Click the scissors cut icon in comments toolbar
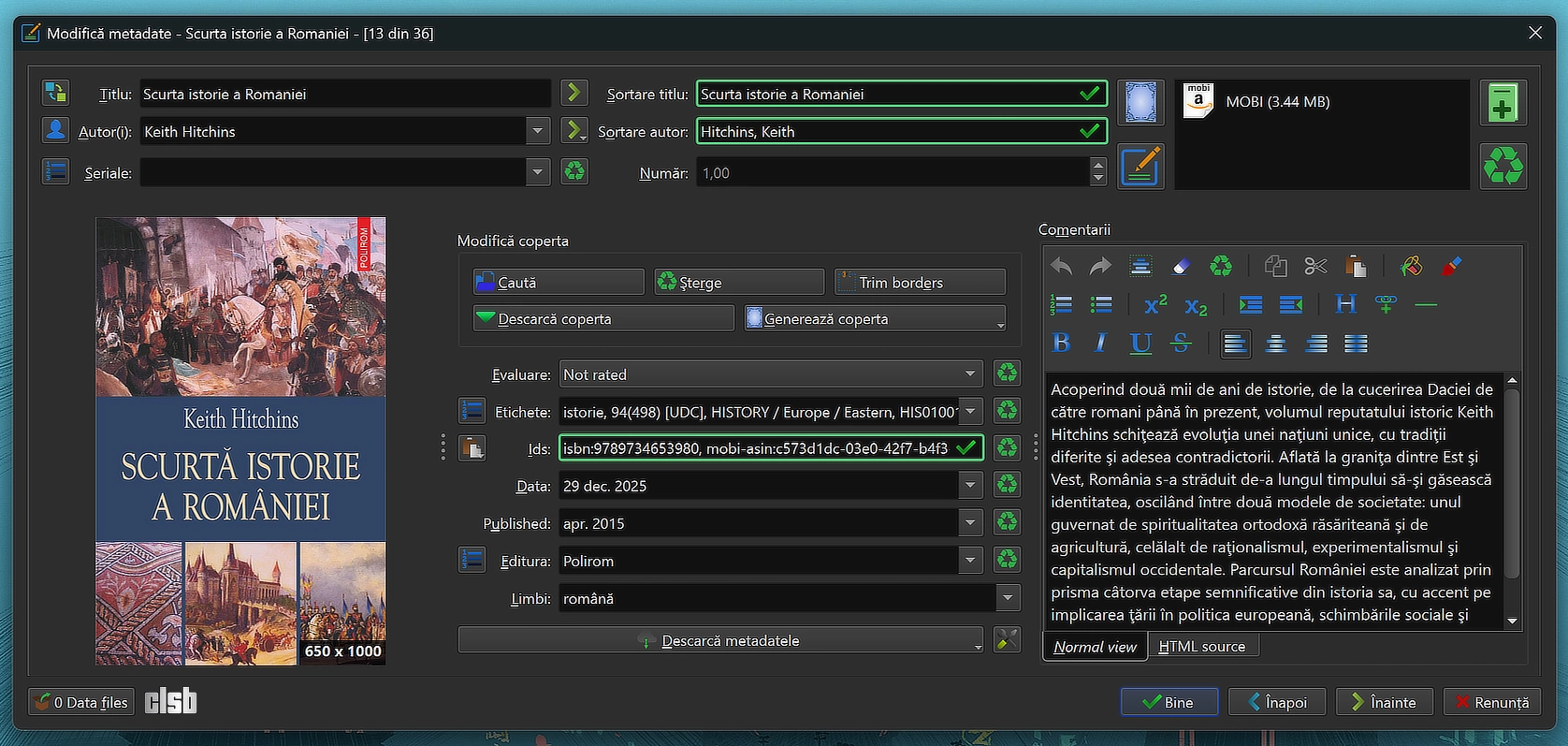This screenshot has height=746, width=1568. (1315, 267)
